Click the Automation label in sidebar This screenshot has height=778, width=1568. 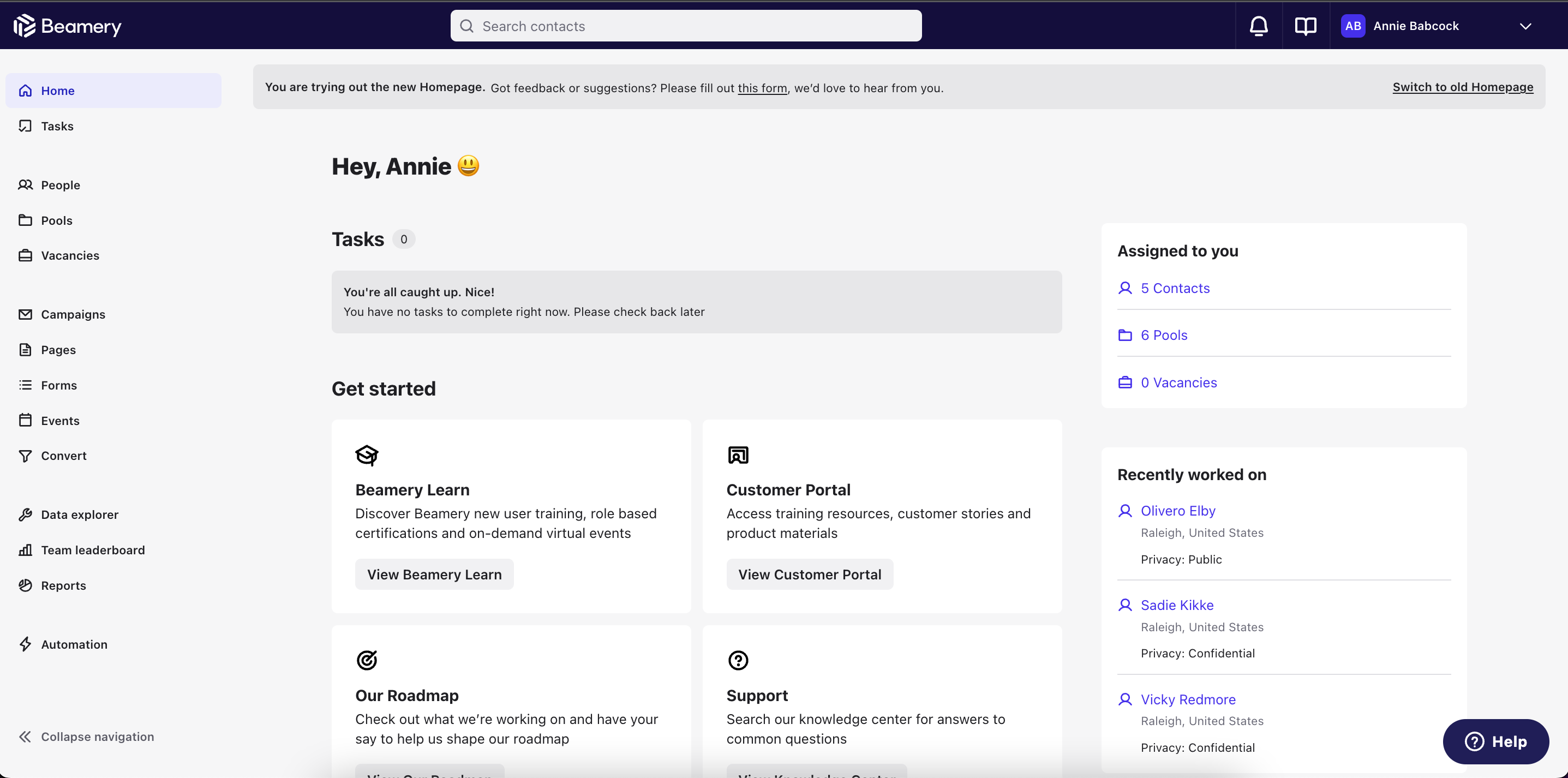[x=74, y=645]
